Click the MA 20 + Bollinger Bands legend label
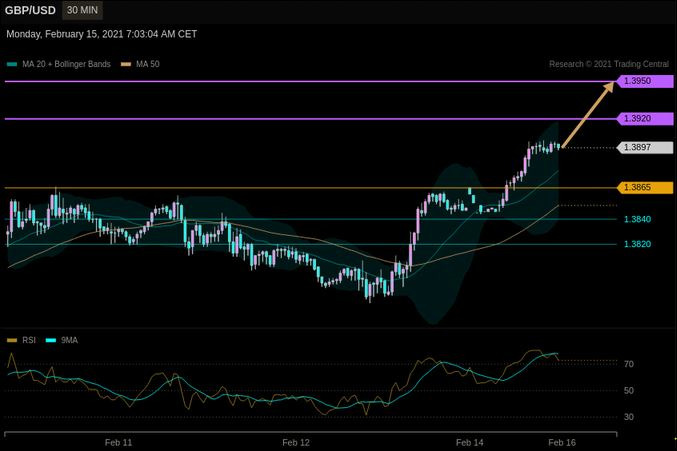 [x=66, y=64]
